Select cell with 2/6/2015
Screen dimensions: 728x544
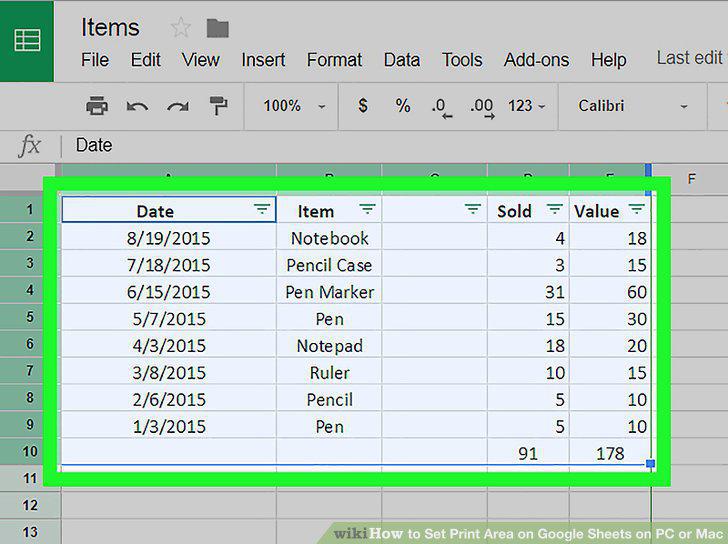click(x=169, y=400)
